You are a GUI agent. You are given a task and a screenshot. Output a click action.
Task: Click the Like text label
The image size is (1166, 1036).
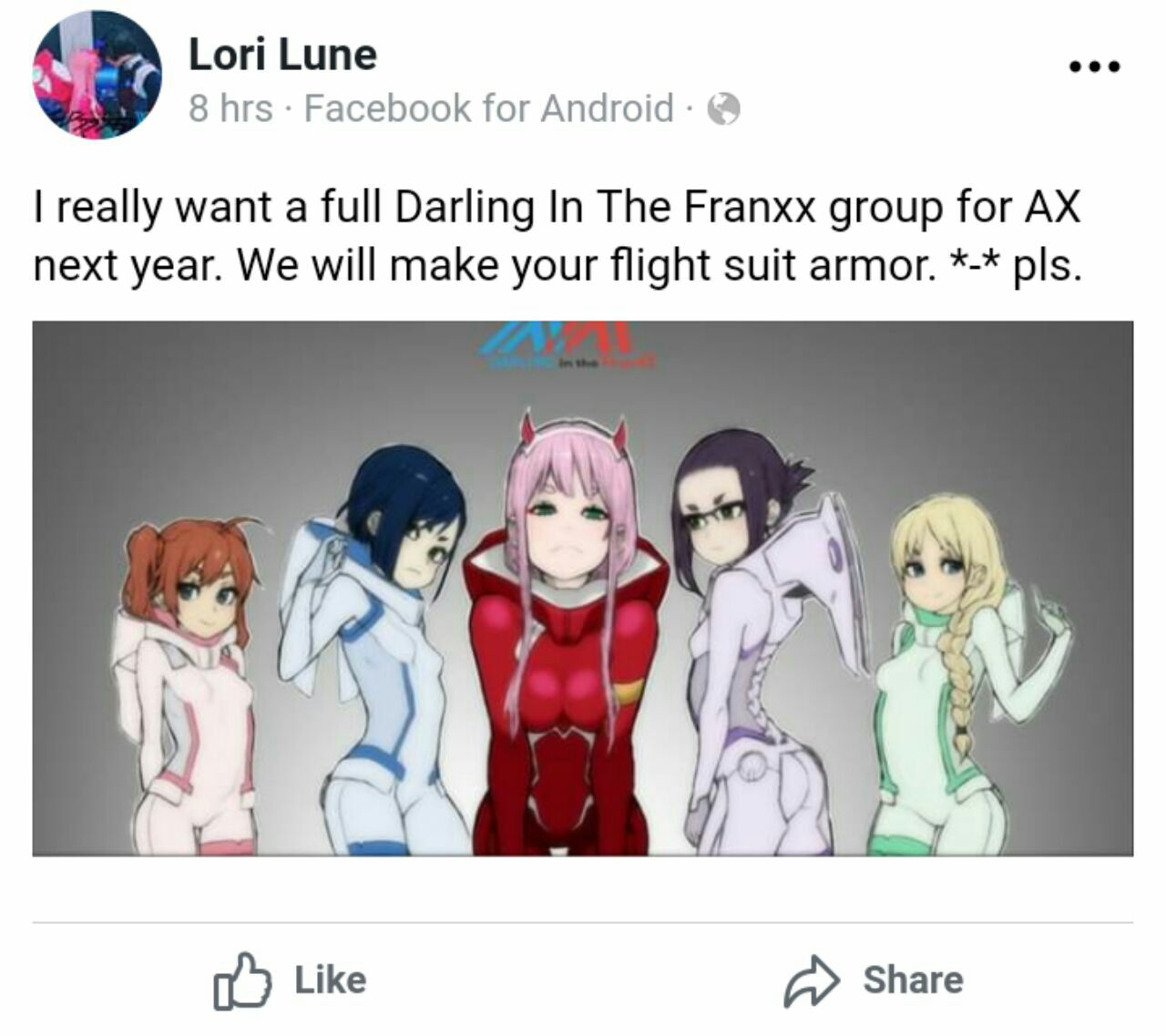pyautogui.click(x=331, y=980)
